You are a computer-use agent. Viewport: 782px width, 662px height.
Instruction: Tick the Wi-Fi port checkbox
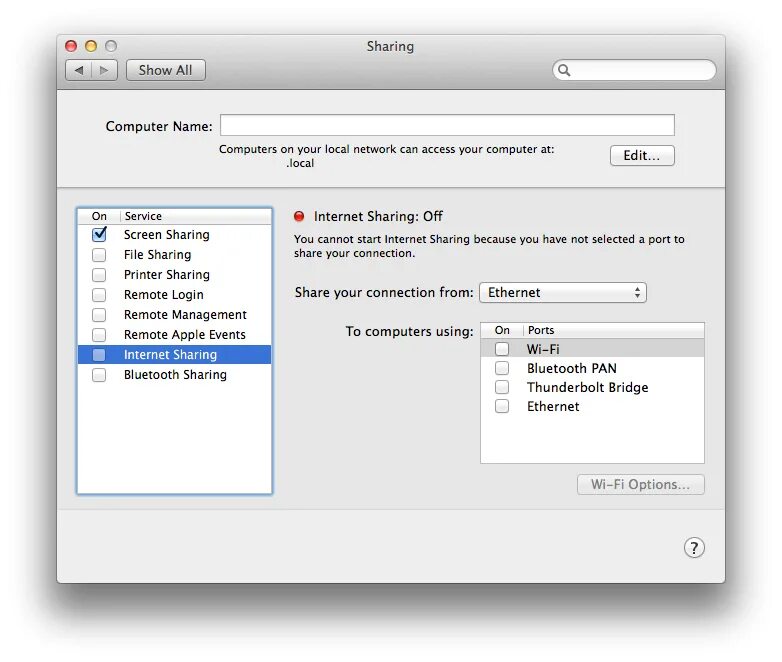pos(502,349)
